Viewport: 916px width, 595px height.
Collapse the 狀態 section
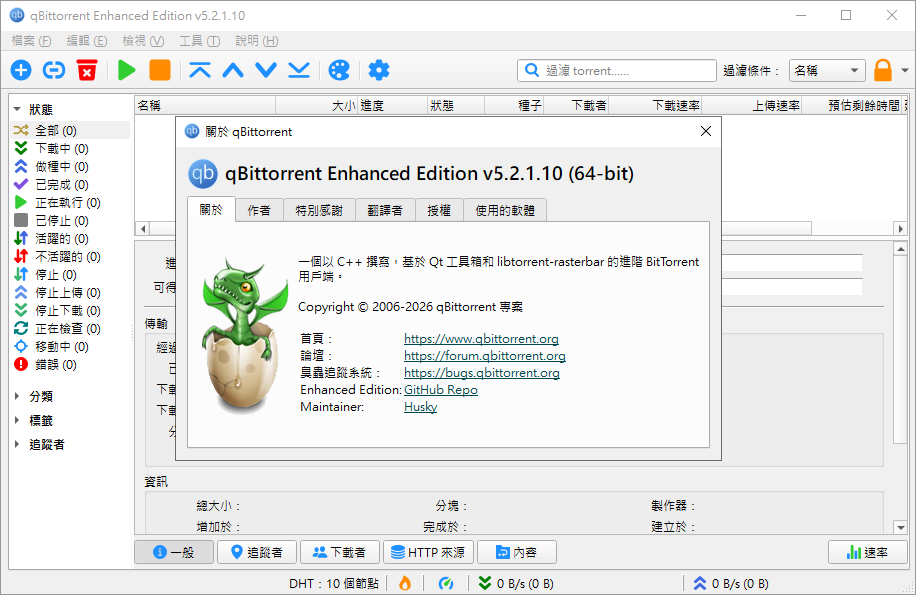[17, 109]
